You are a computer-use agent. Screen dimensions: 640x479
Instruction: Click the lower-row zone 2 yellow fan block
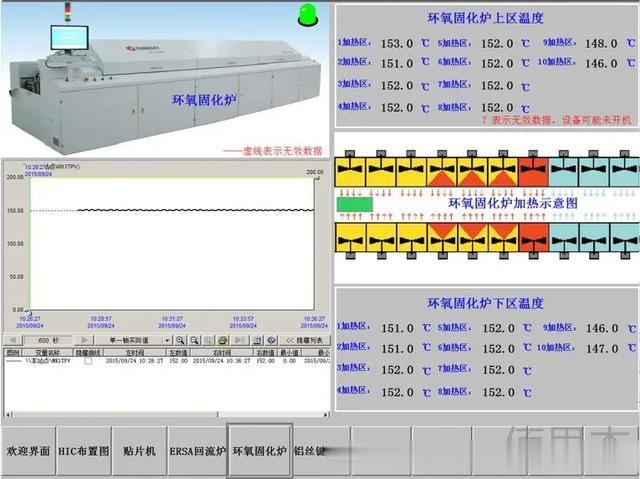pos(381,237)
